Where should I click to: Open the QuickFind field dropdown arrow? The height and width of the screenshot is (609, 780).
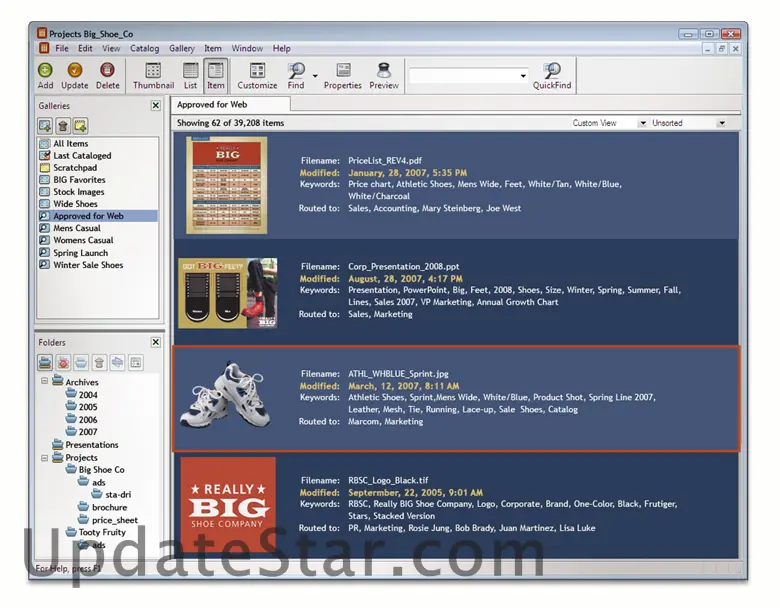click(523, 76)
